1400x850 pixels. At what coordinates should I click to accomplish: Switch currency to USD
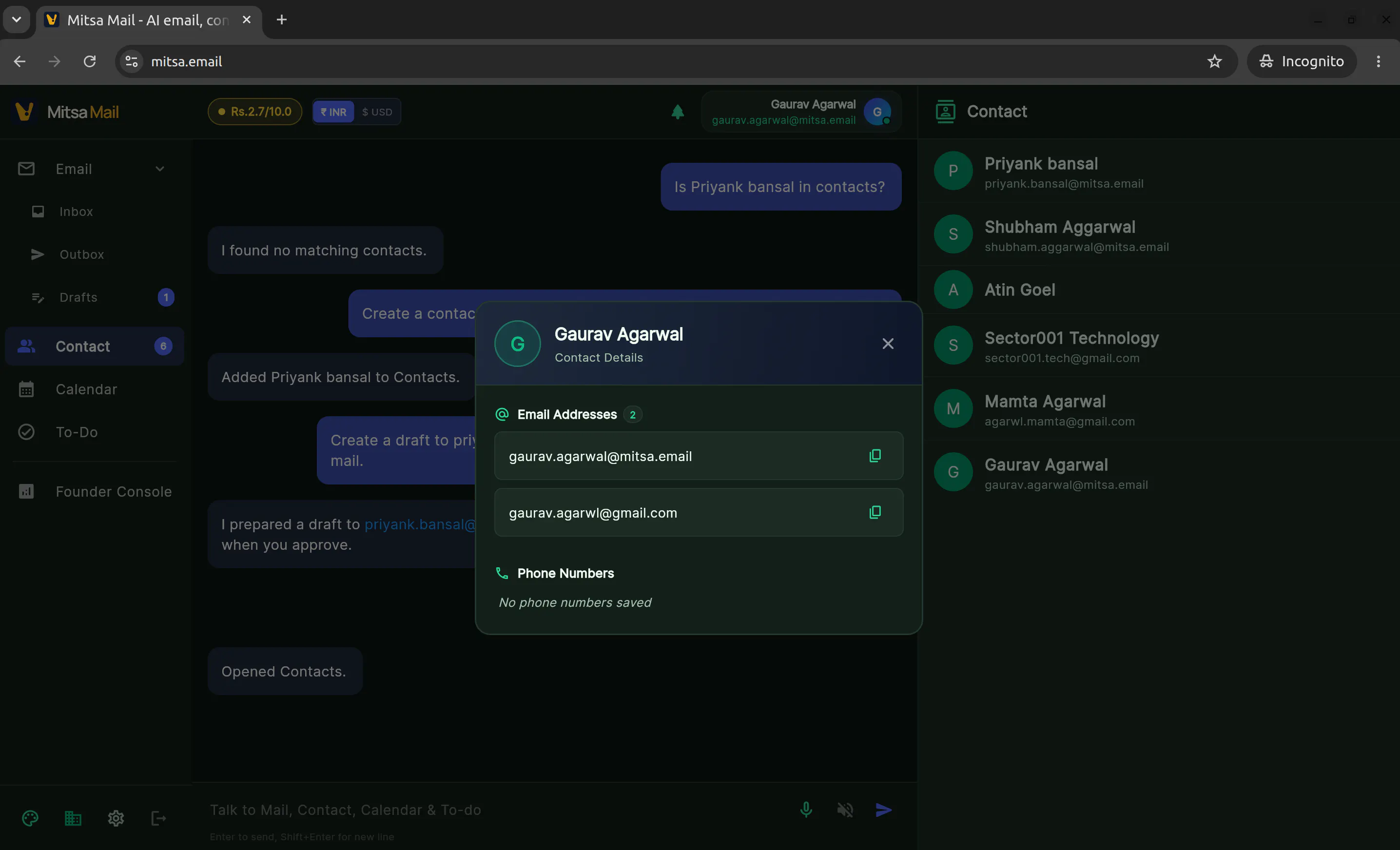pos(377,112)
